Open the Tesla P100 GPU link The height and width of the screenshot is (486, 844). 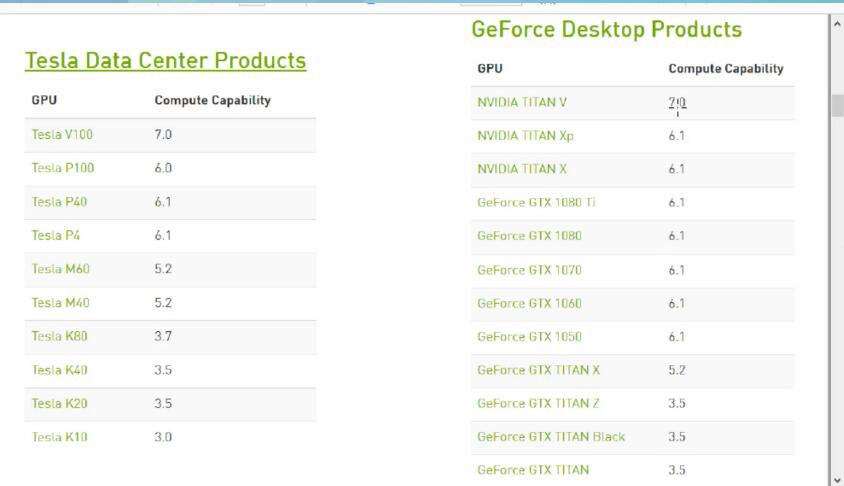[x=63, y=168]
